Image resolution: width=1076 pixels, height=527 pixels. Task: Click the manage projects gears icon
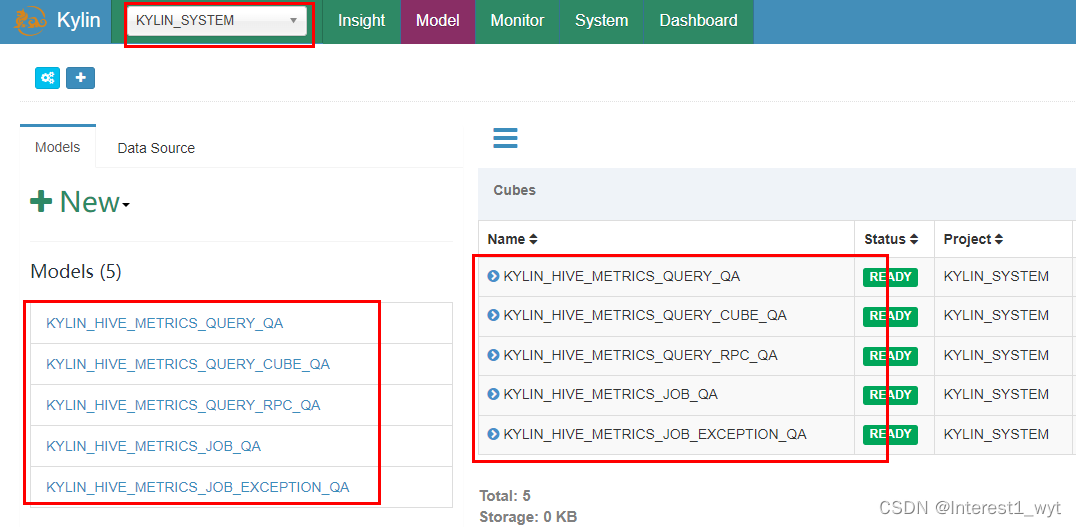pos(47,78)
